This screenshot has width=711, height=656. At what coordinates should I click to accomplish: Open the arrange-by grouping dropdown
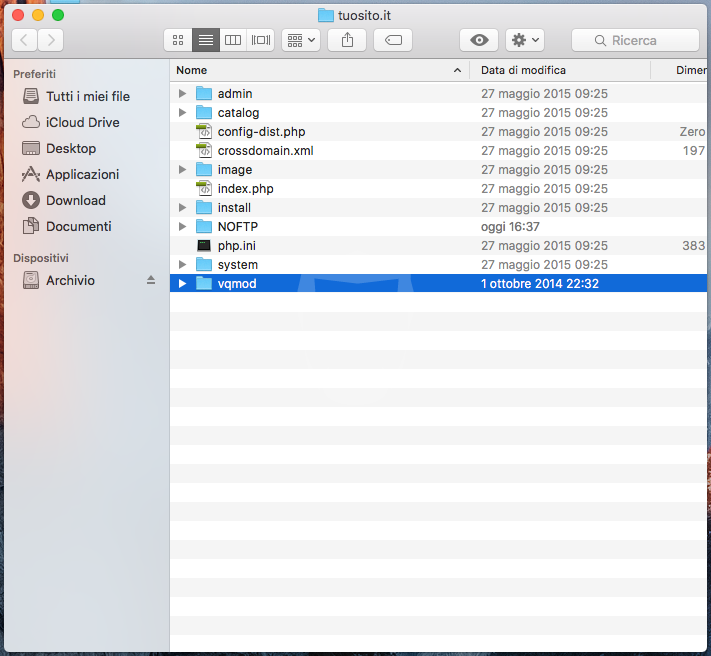[301, 40]
